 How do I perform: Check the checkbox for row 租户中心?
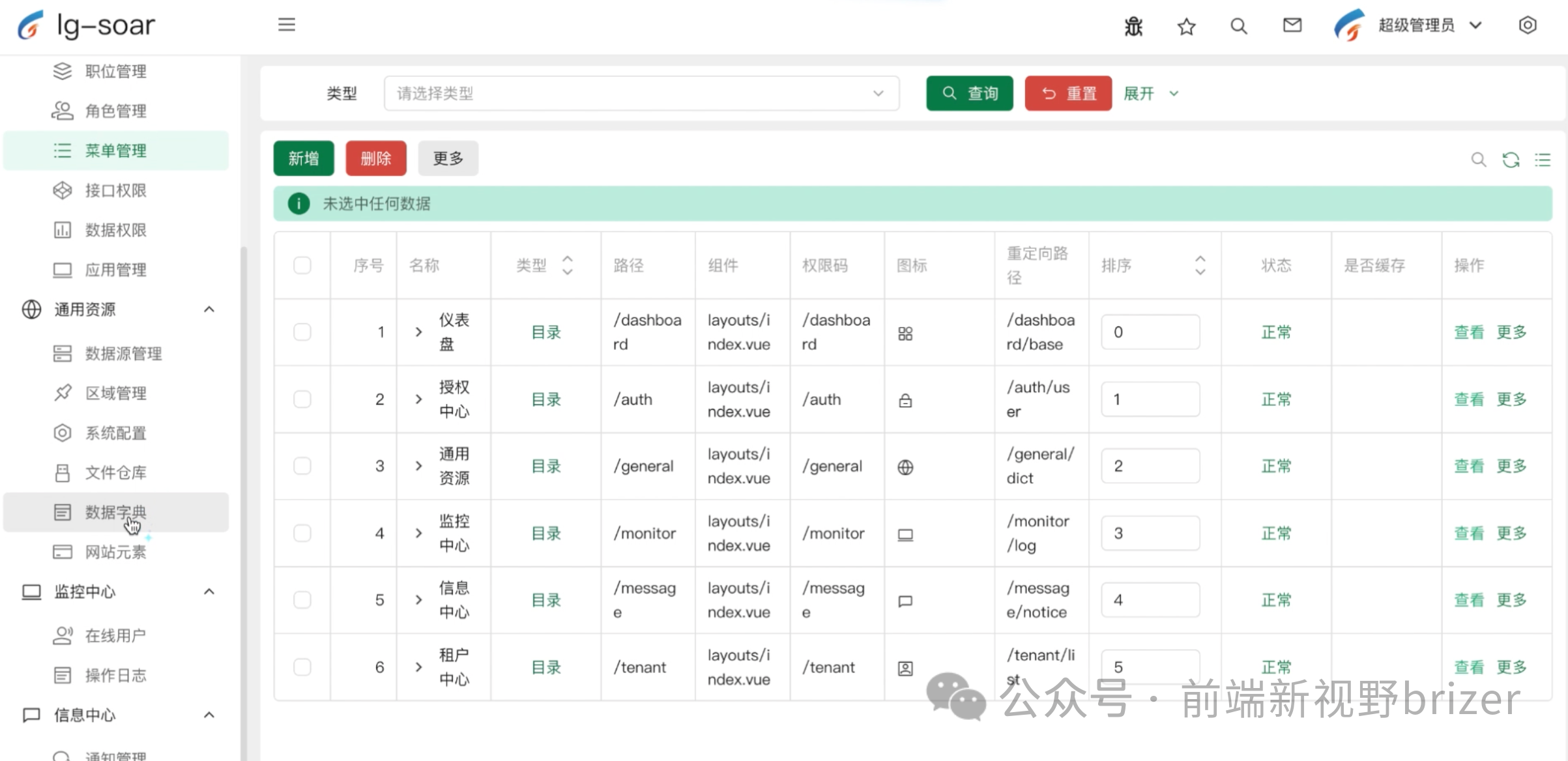[302, 667]
